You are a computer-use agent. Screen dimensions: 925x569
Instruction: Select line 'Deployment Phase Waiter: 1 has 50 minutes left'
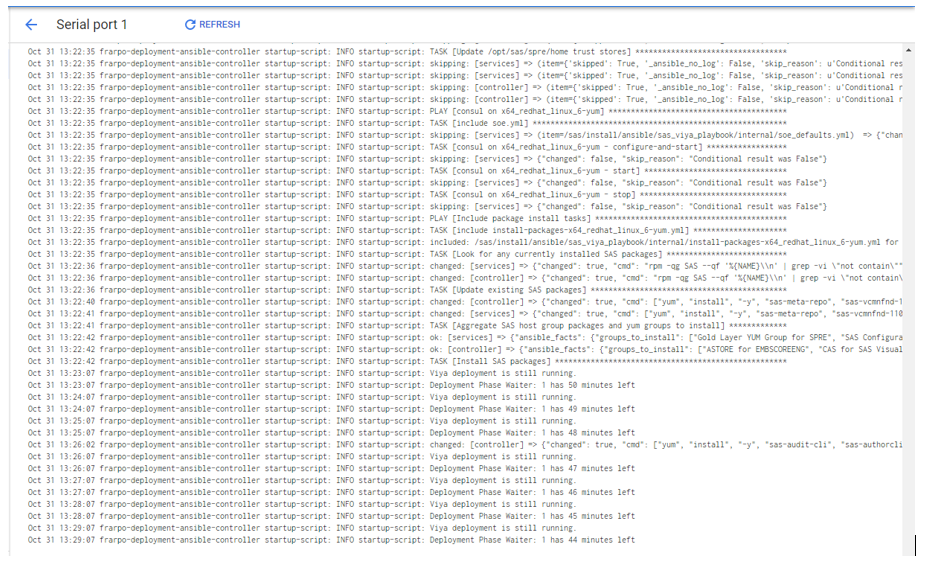click(331, 385)
